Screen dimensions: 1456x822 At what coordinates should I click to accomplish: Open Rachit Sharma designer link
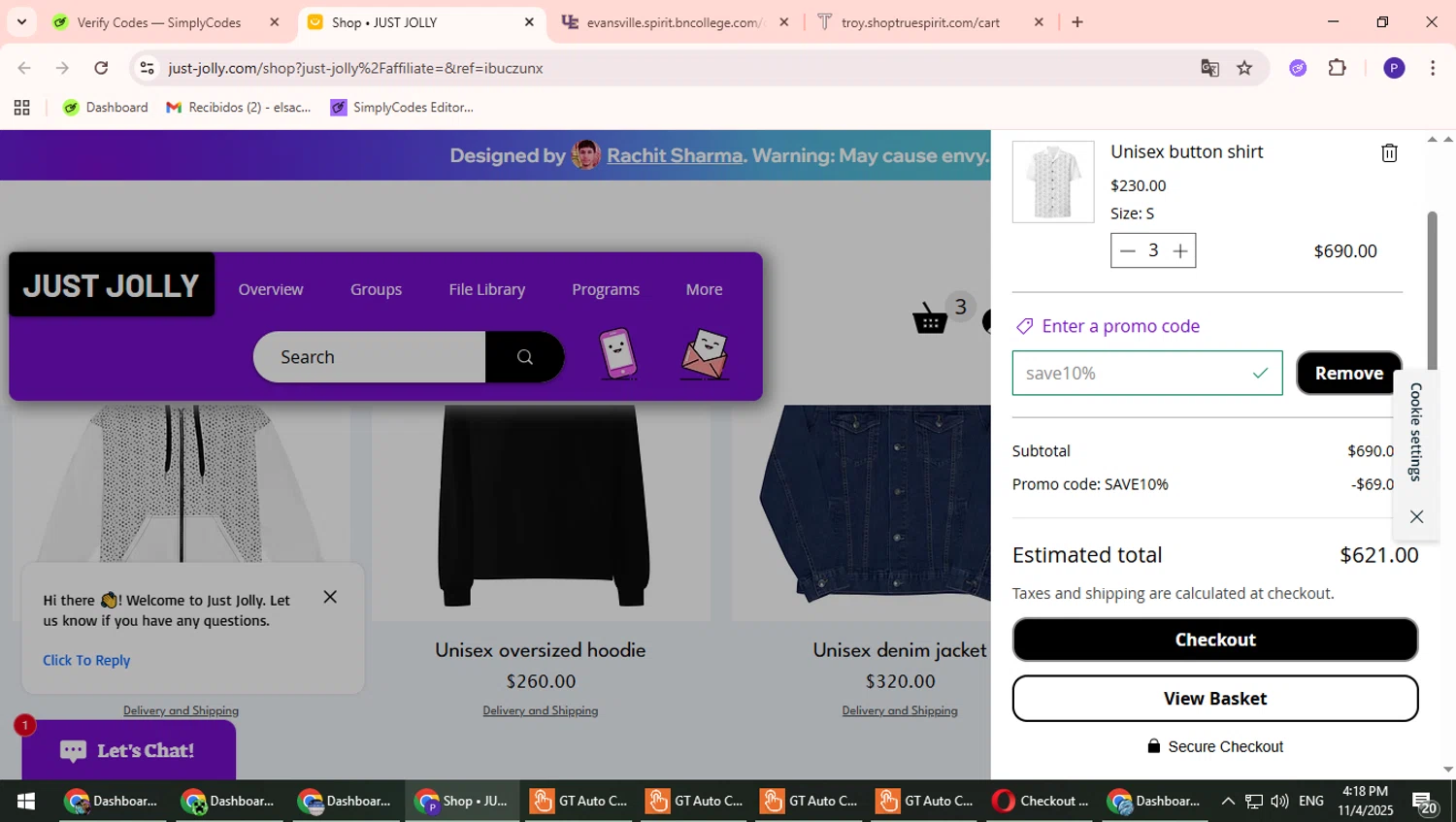point(675,155)
